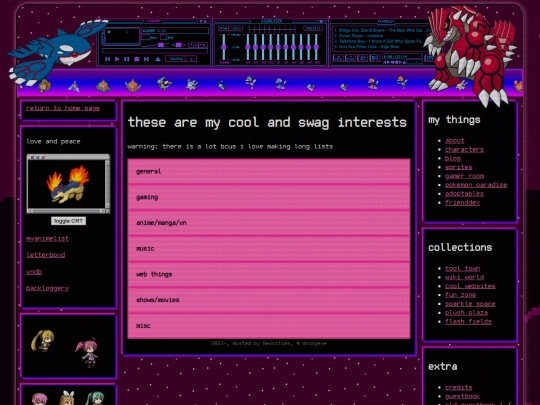Screen dimensions: 540x405
Task: Click the Toggle CRT button
Action: click(x=69, y=221)
